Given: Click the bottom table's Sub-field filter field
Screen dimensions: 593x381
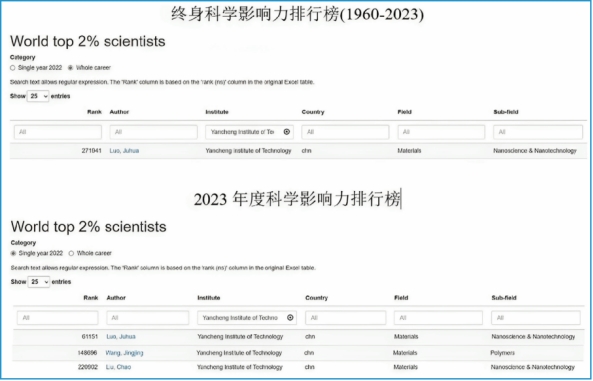Looking at the screenshot, I should (536, 318).
